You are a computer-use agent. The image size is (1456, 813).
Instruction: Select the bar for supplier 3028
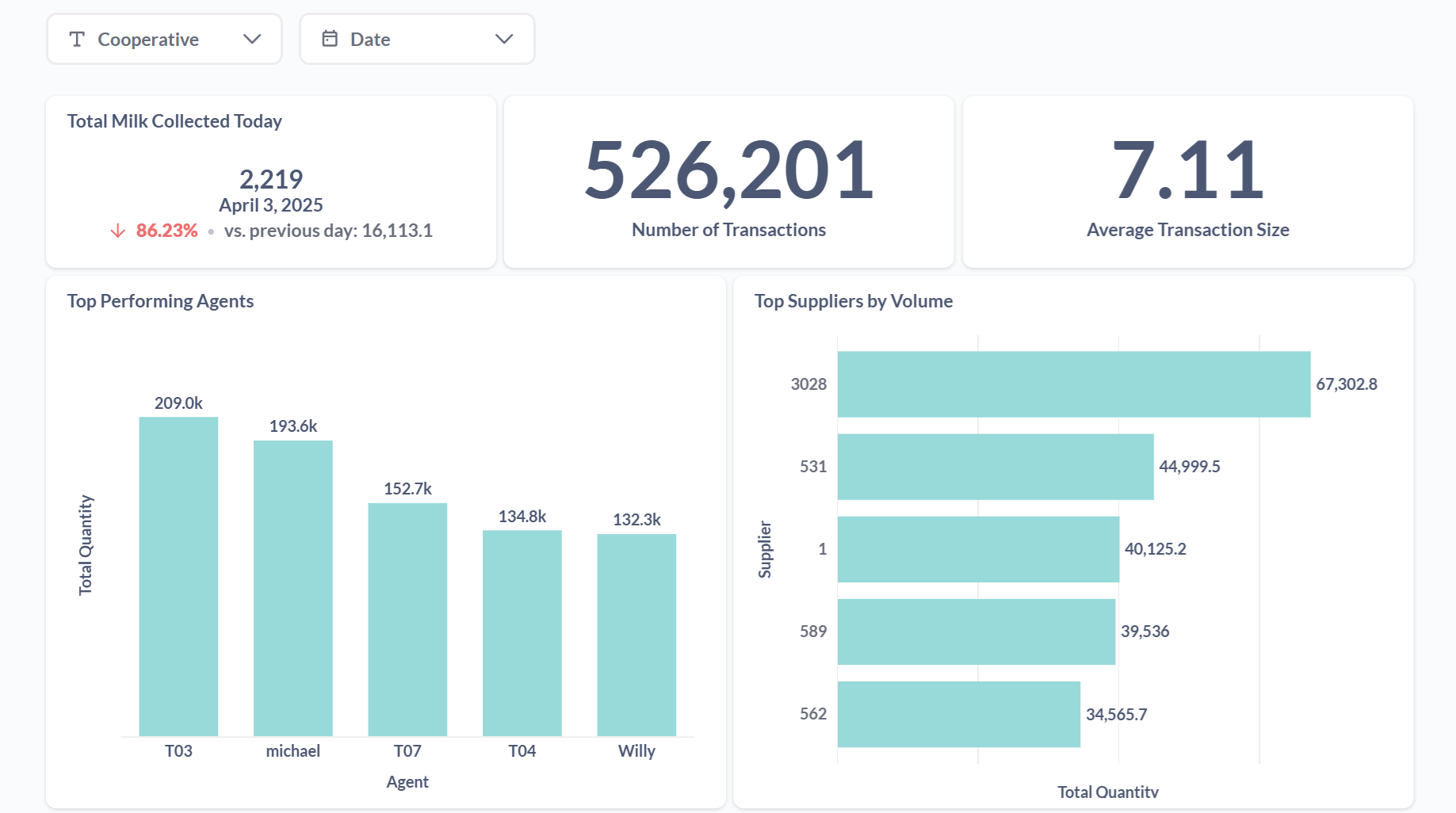1074,384
